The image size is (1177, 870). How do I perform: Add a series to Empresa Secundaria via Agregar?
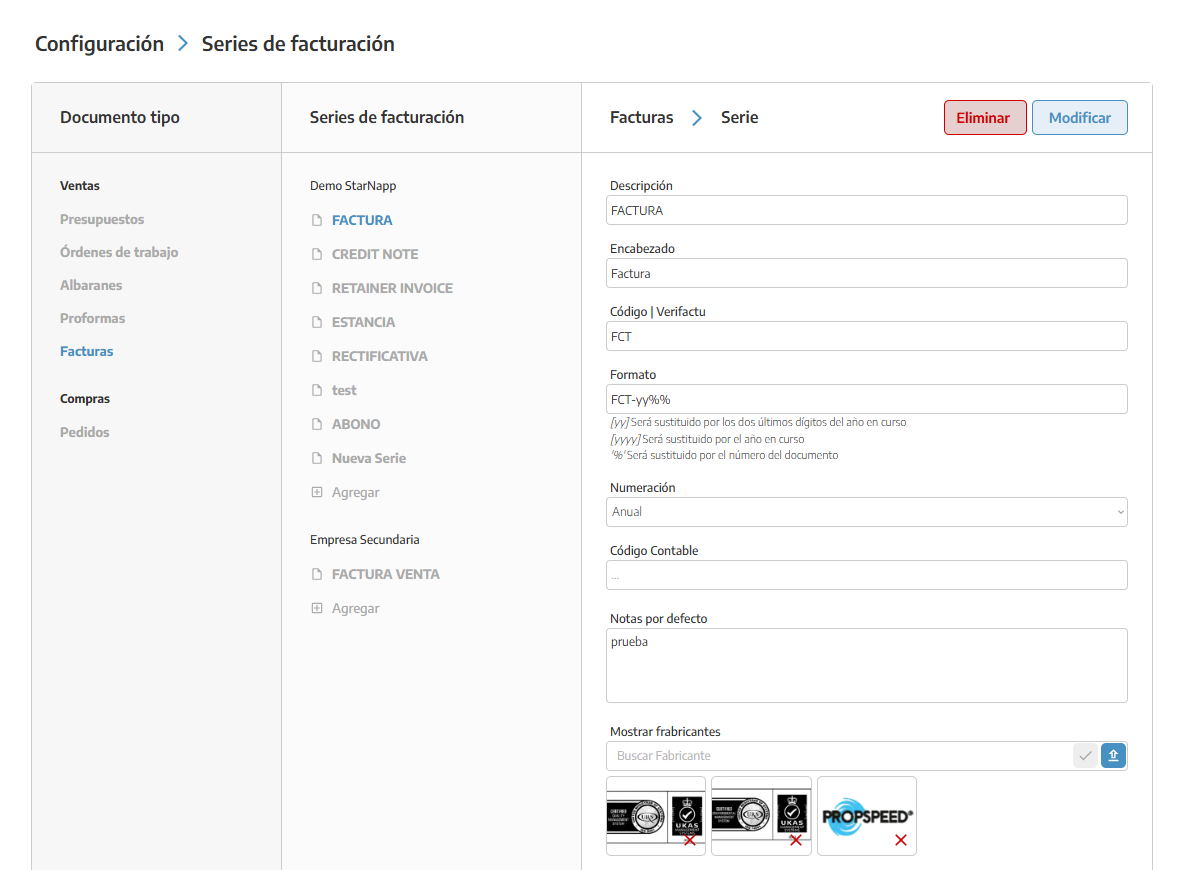[x=356, y=608]
